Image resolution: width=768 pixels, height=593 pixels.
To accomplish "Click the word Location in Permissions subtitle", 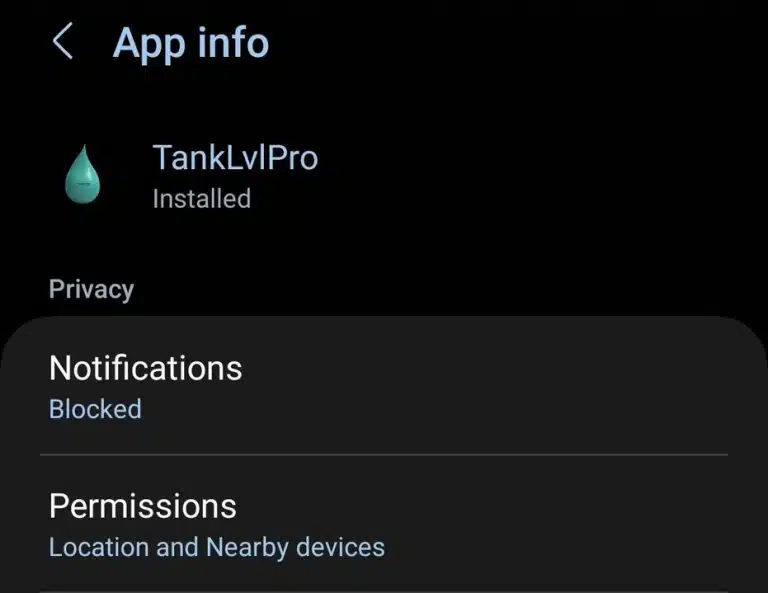I will pos(99,547).
